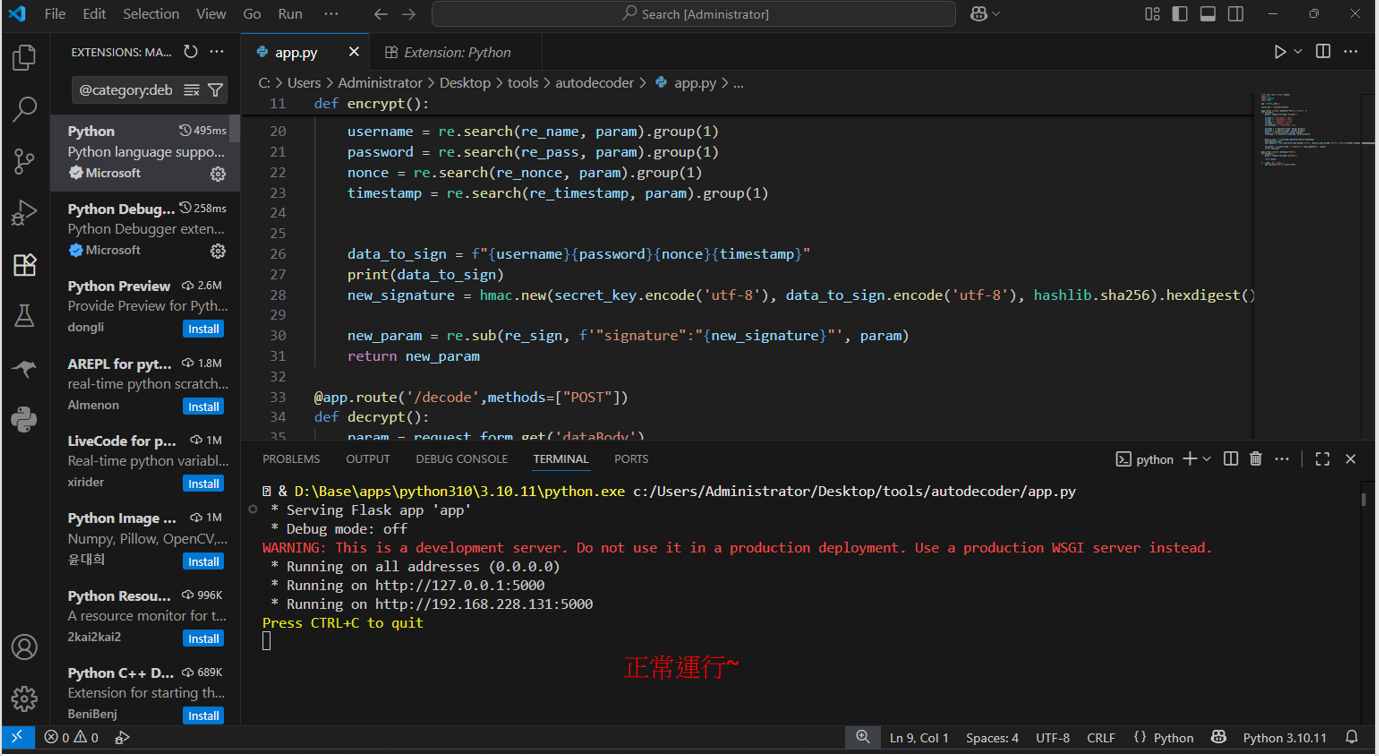Switch to the OUTPUT panel tab

[x=368, y=459]
